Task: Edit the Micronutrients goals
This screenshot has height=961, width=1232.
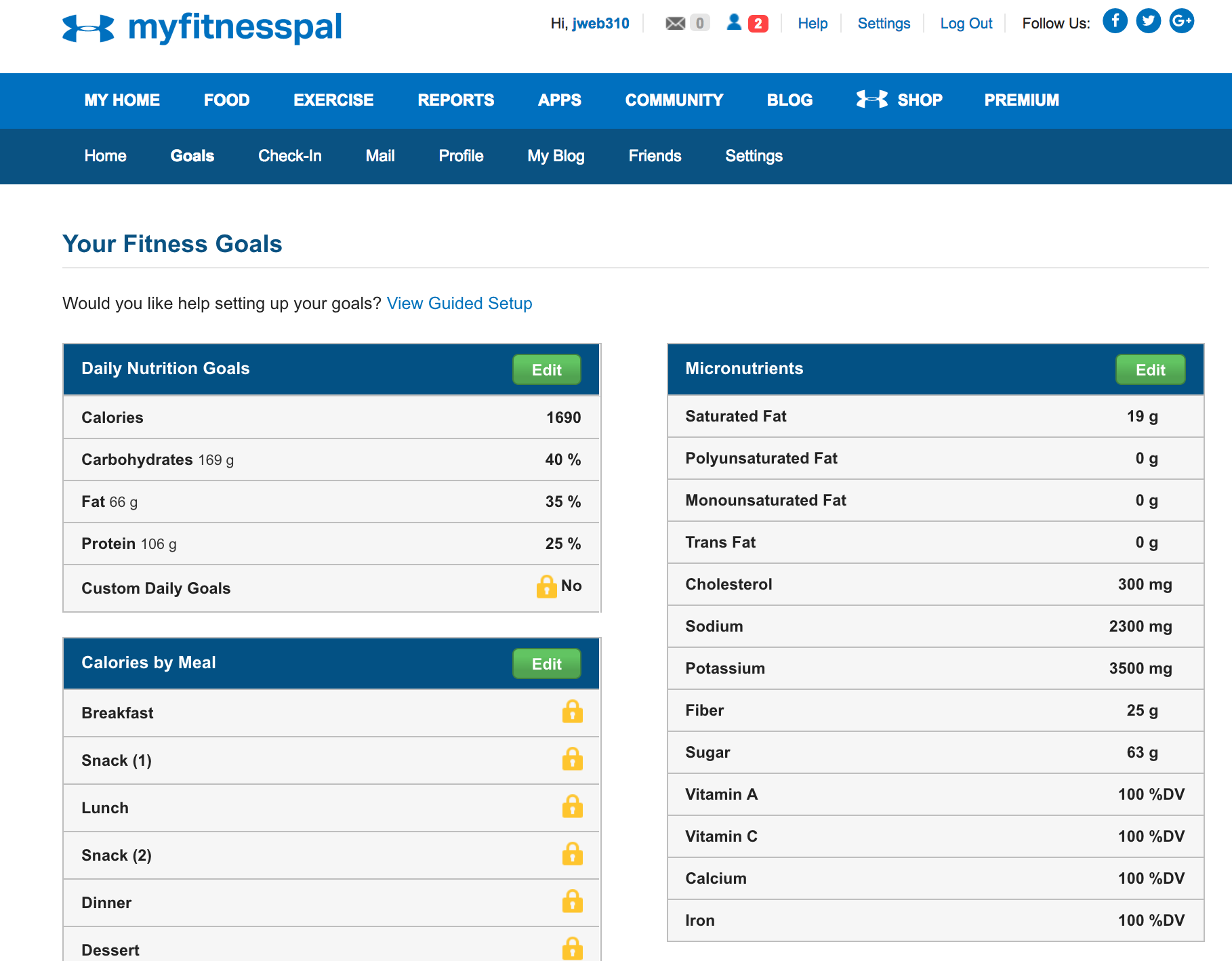Action: (1151, 369)
